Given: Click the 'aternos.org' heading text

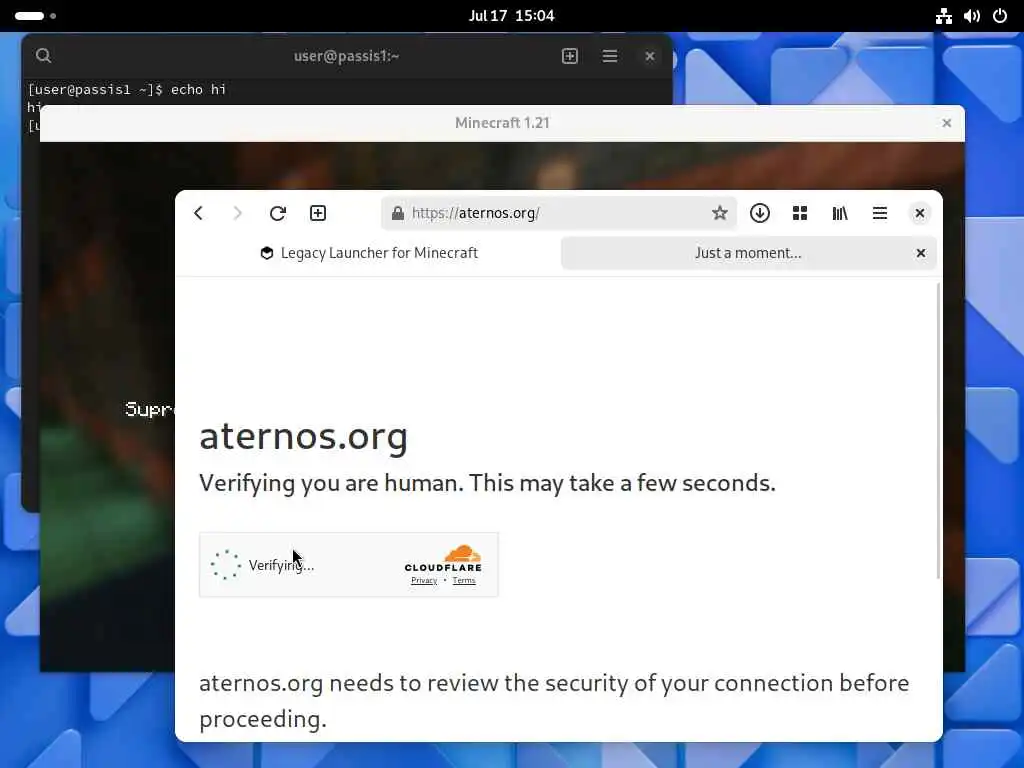Looking at the screenshot, I should [x=303, y=436].
